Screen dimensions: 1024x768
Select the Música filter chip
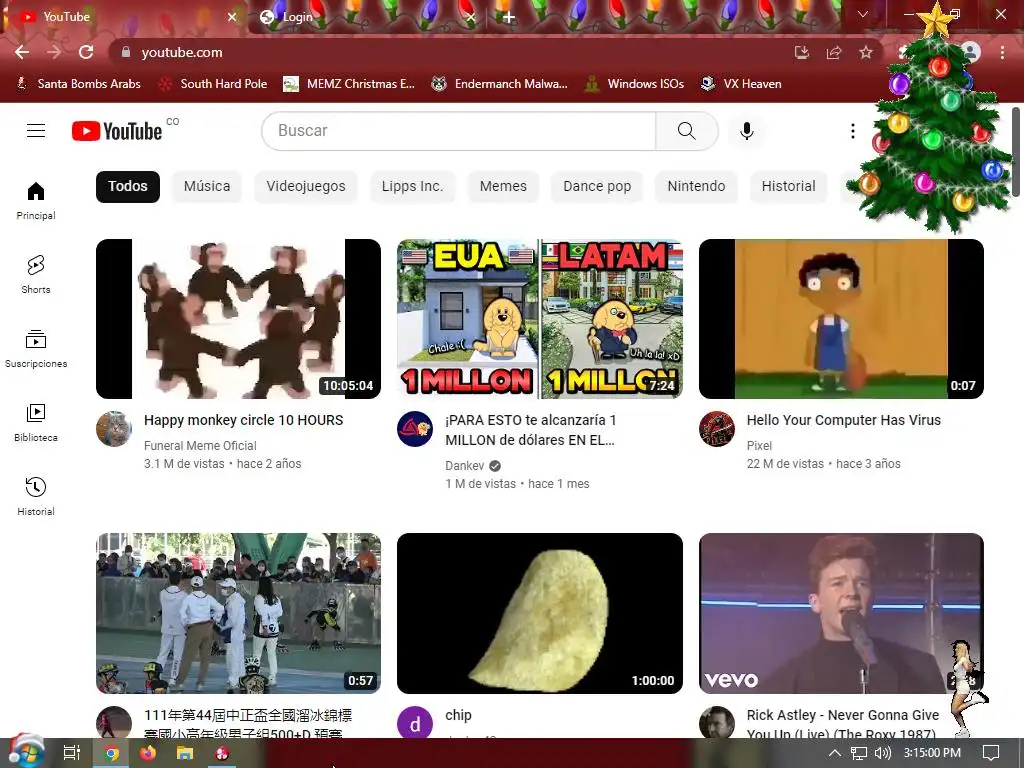point(207,186)
